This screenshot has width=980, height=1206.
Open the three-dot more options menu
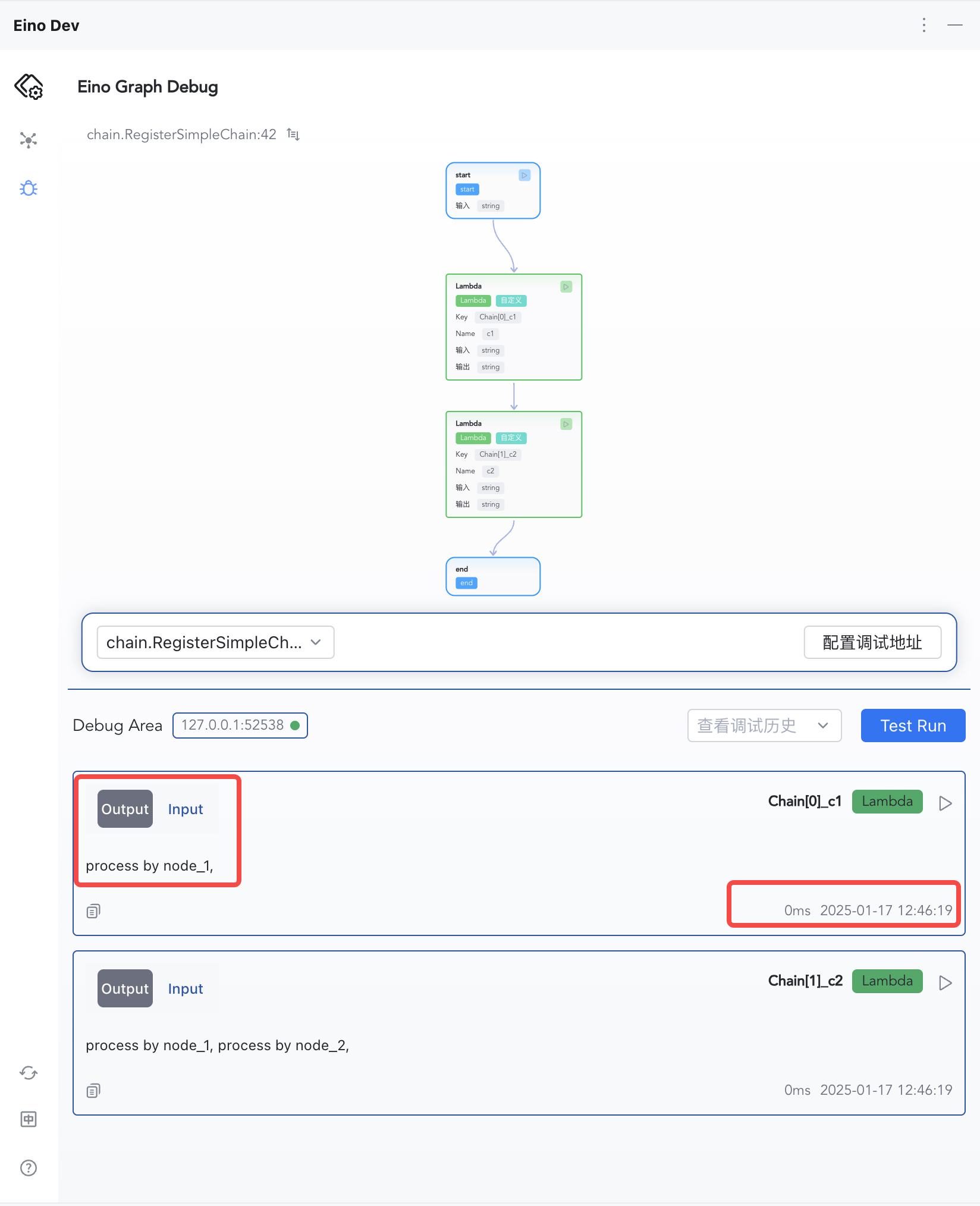coord(924,25)
